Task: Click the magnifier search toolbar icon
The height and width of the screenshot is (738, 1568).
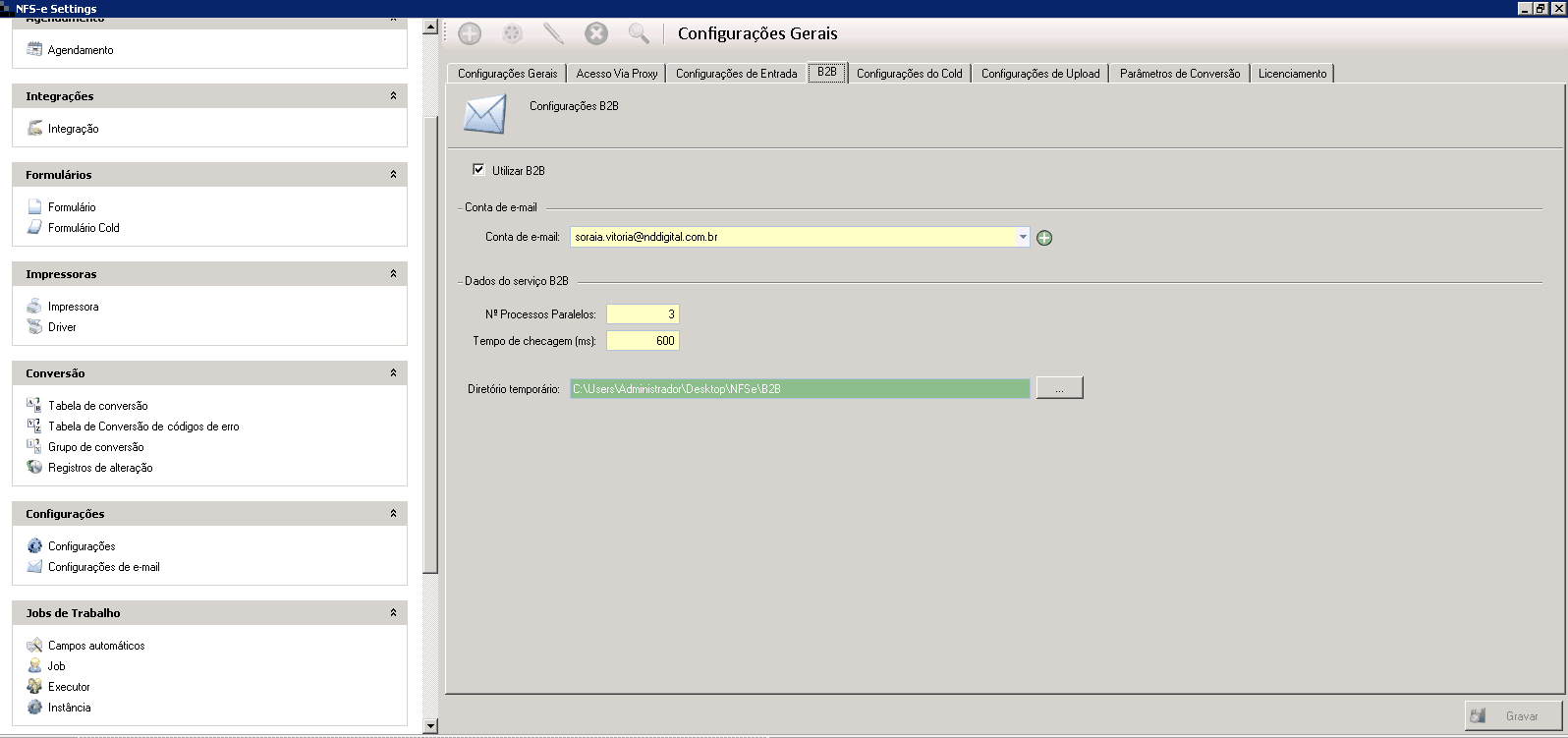Action: click(639, 33)
